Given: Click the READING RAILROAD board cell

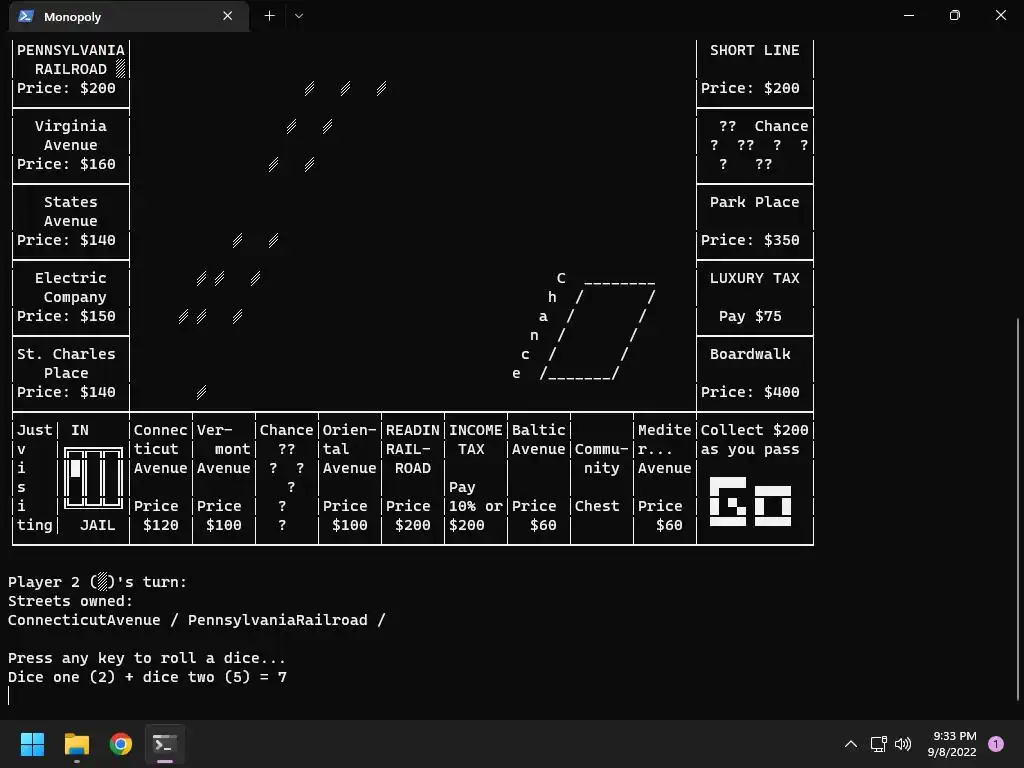Looking at the screenshot, I should [x=413, y=478].
